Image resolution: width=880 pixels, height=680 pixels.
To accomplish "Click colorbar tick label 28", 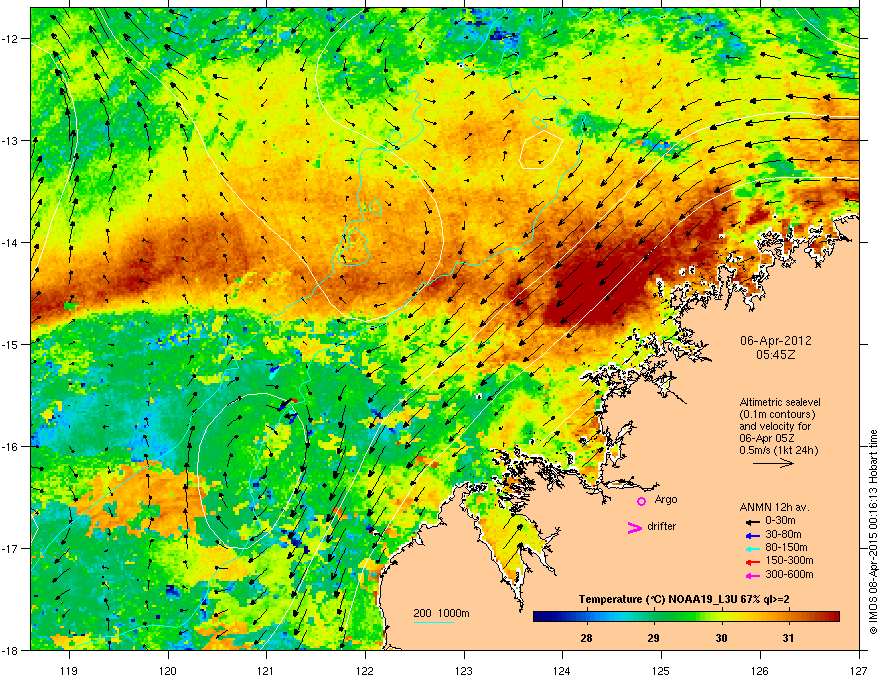I will pyautogui.click(x=586, y=638).
